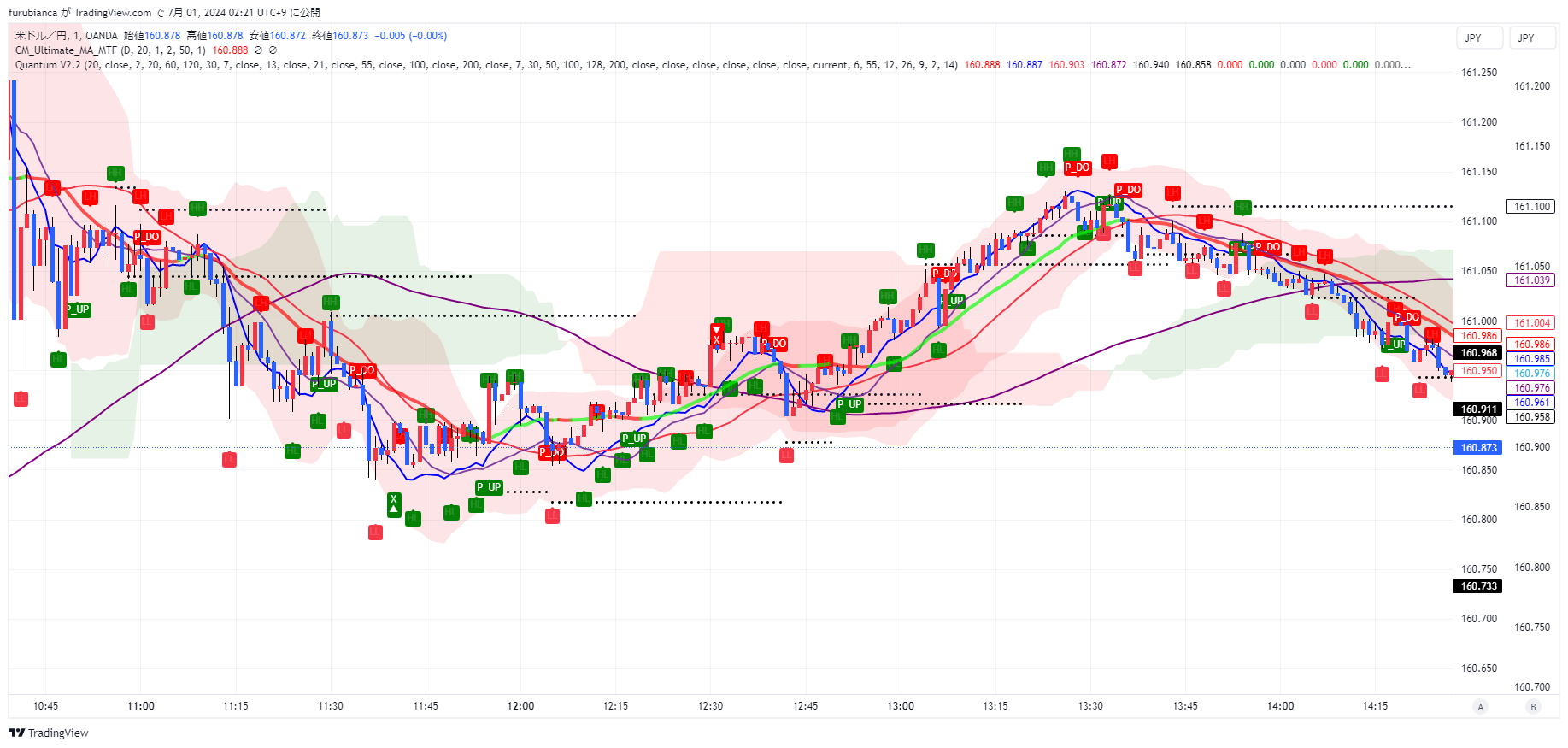Click the purple 161.039 price label
1568x748 pixels.
tap(1532, 280)
